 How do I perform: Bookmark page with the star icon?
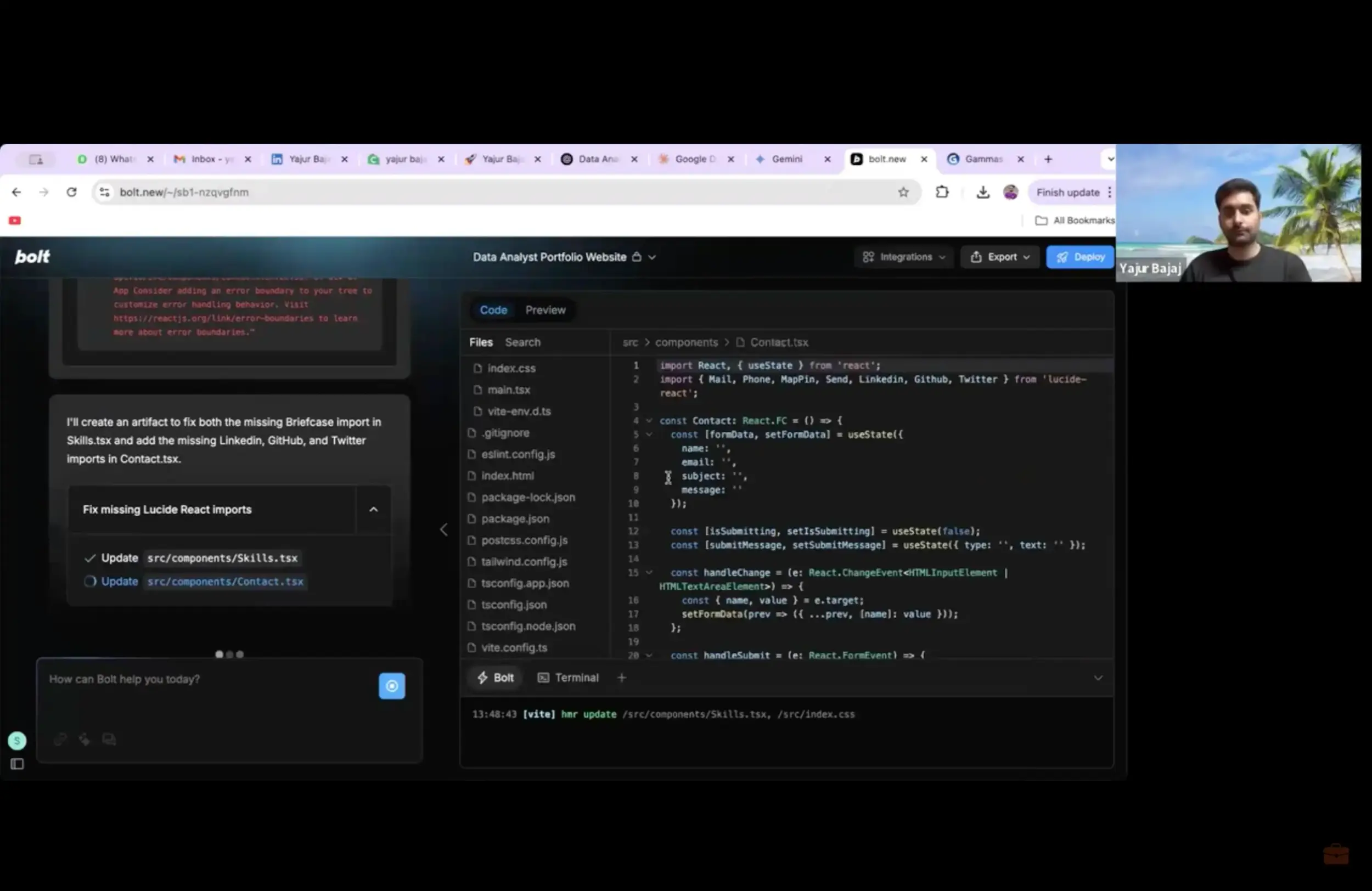pyautogui.click(x=903, y=193)
